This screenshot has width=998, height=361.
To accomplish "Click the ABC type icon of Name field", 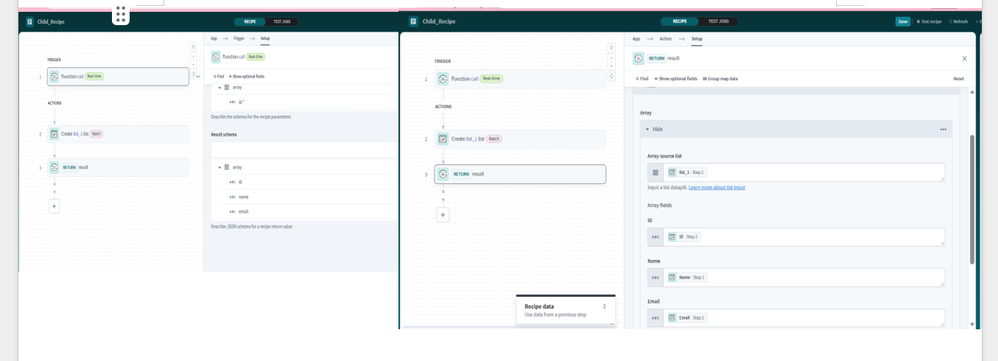I will click(656, 278).
